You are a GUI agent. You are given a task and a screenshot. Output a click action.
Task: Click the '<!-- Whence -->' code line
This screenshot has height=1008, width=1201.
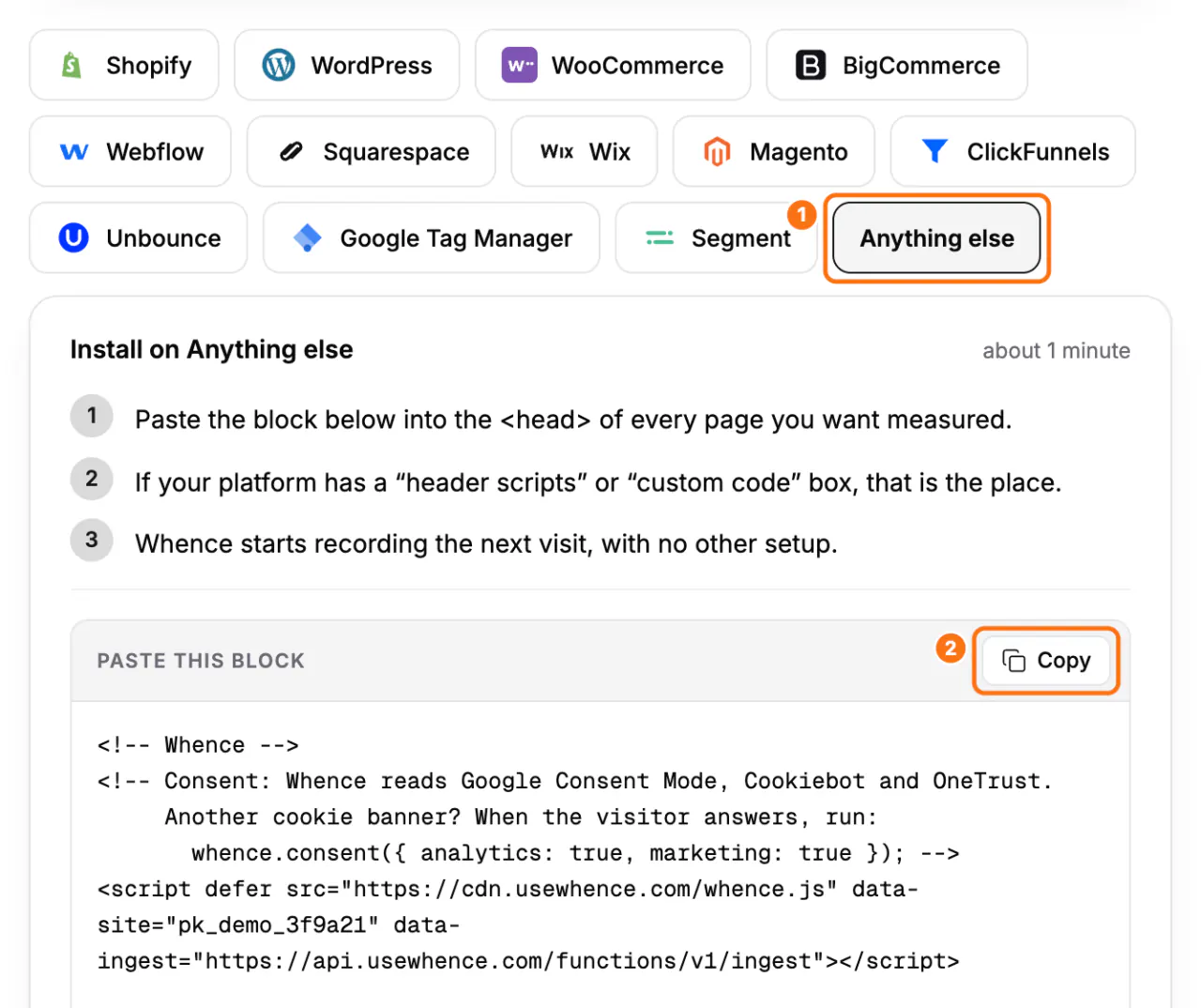(198, 745)
